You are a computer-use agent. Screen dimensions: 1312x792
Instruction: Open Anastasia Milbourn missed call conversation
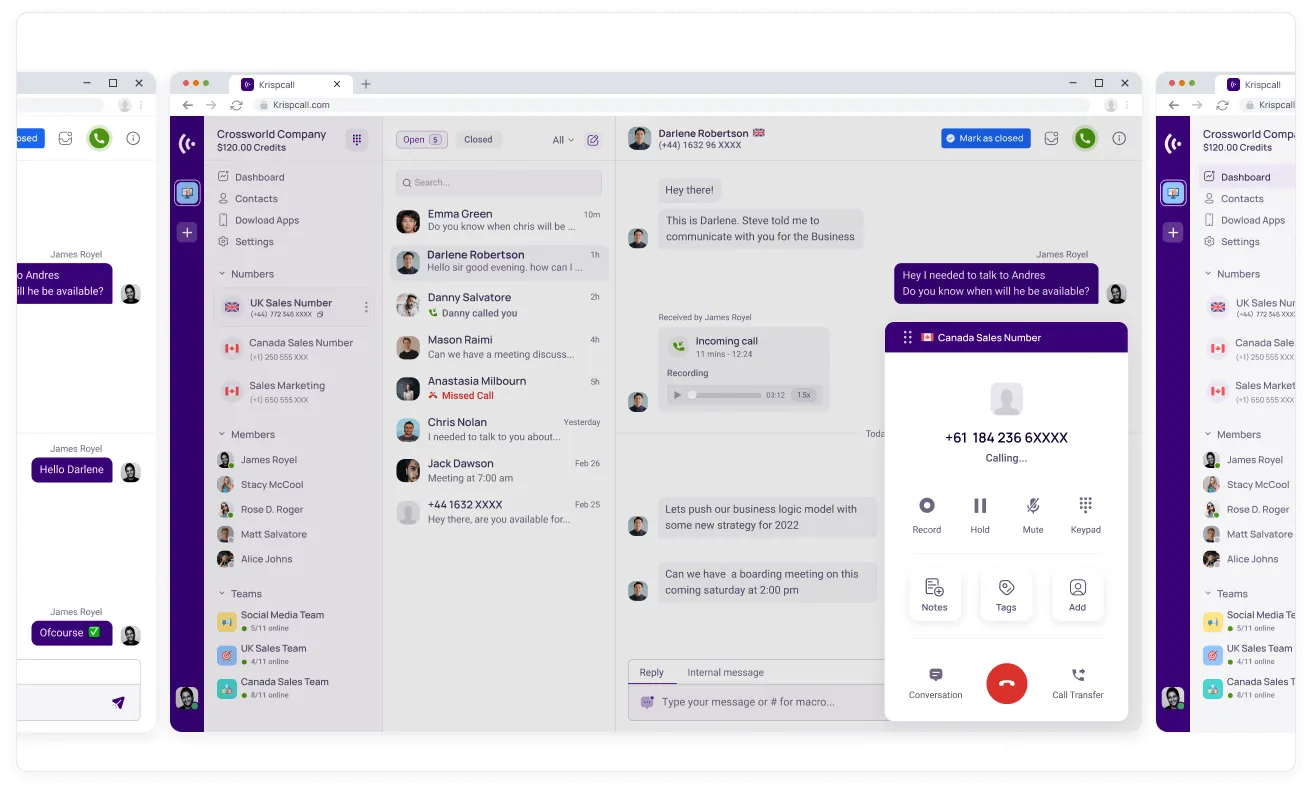point(498,388)
